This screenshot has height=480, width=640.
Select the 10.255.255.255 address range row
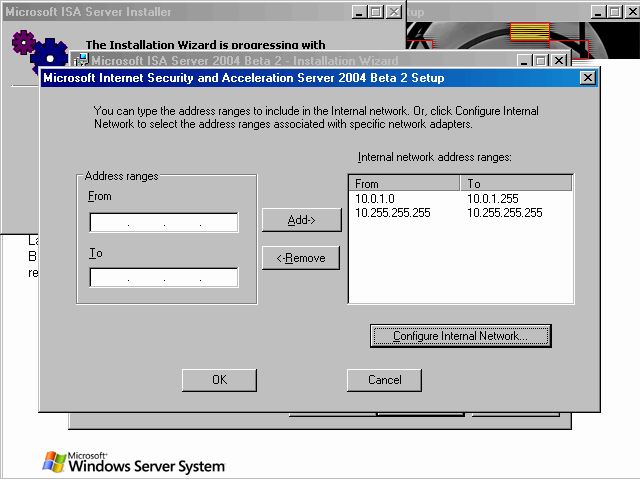click(x=392, y=213)
